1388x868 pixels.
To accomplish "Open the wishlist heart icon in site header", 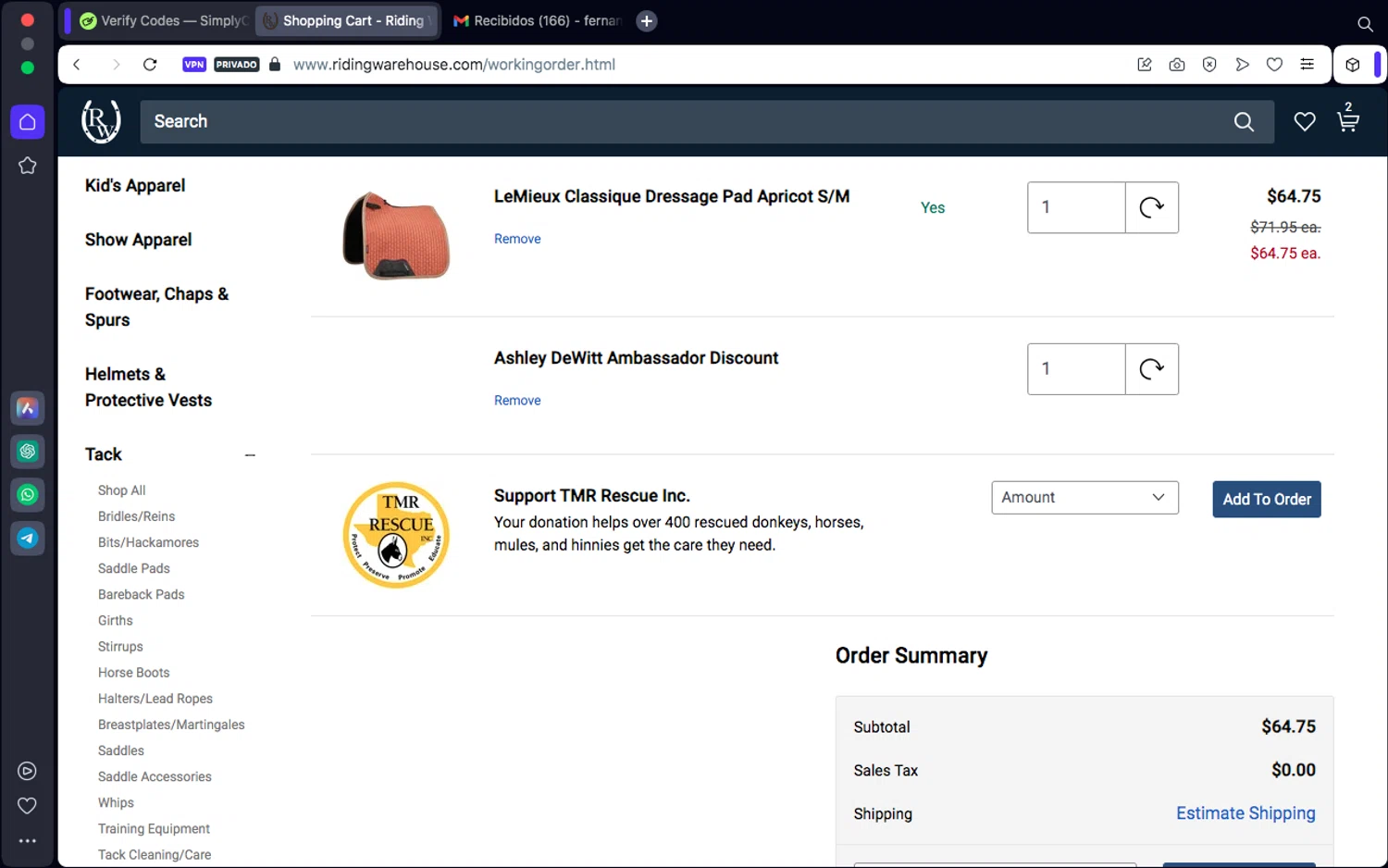I will [1305, 121].
